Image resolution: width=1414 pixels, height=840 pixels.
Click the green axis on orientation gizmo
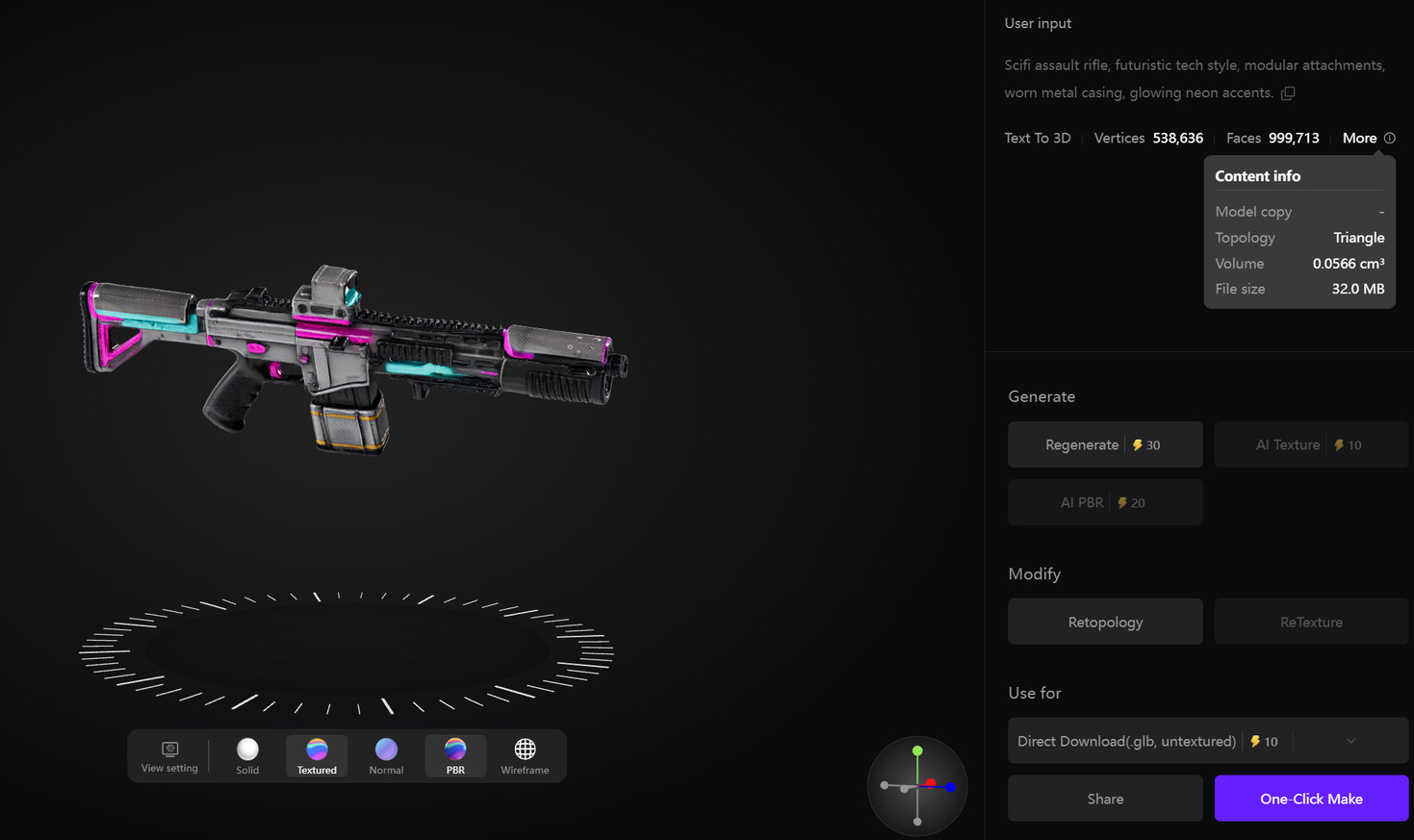[916, 749]
